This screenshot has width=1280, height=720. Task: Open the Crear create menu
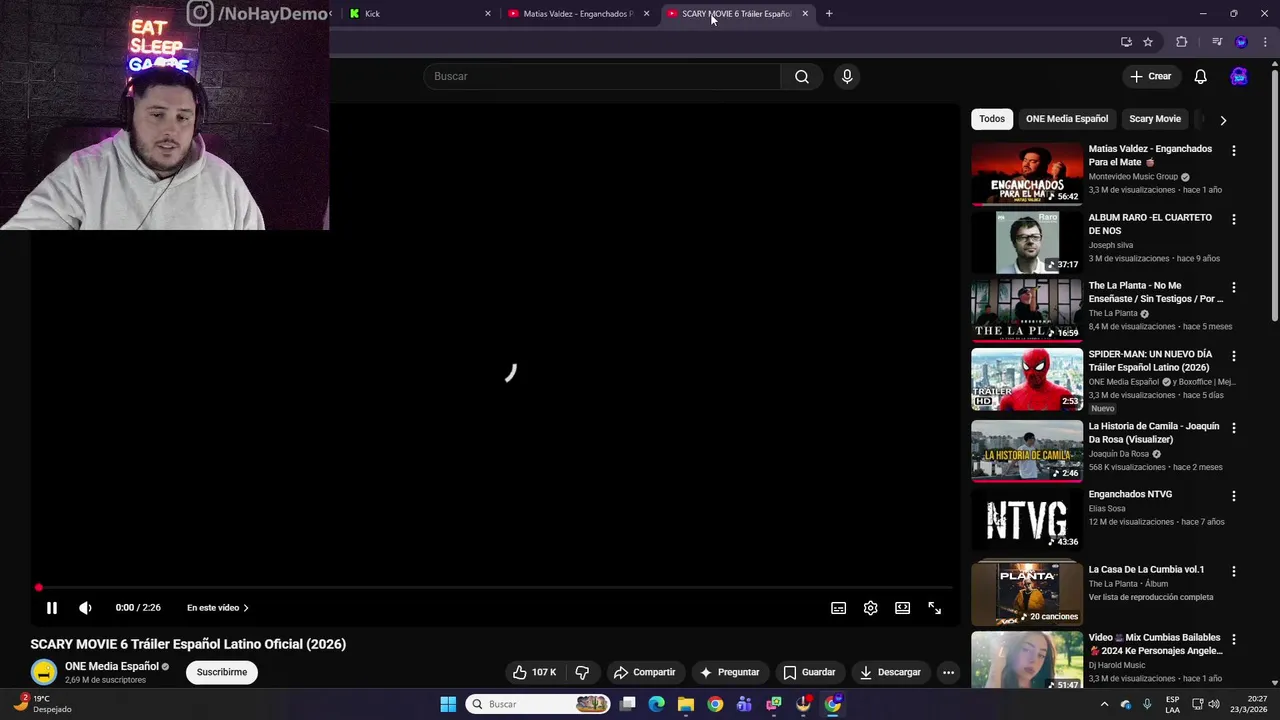point(1150,76)
